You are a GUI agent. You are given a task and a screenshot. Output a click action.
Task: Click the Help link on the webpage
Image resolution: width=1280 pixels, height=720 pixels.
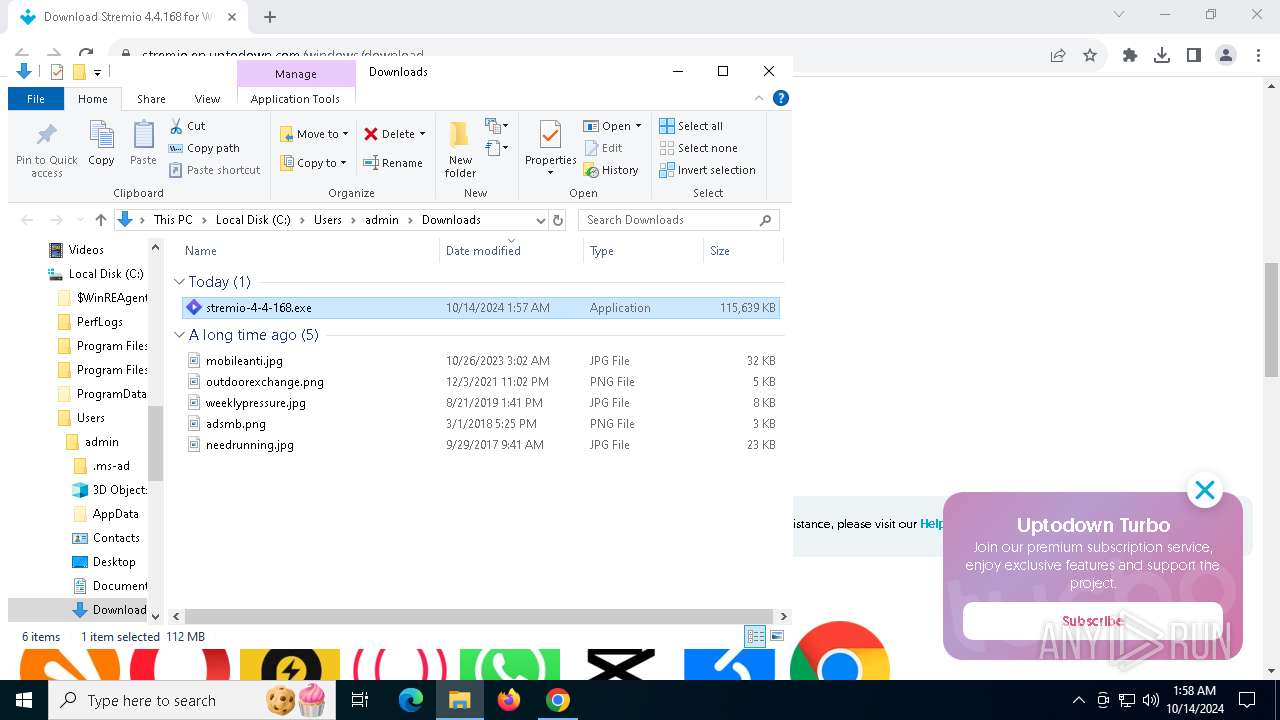tap(932, 524)
